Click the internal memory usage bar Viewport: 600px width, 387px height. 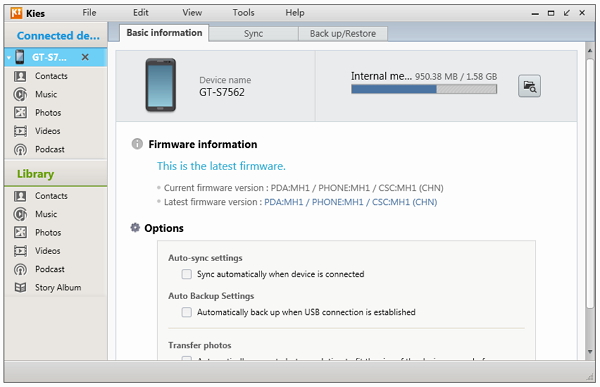pos(424,89)
